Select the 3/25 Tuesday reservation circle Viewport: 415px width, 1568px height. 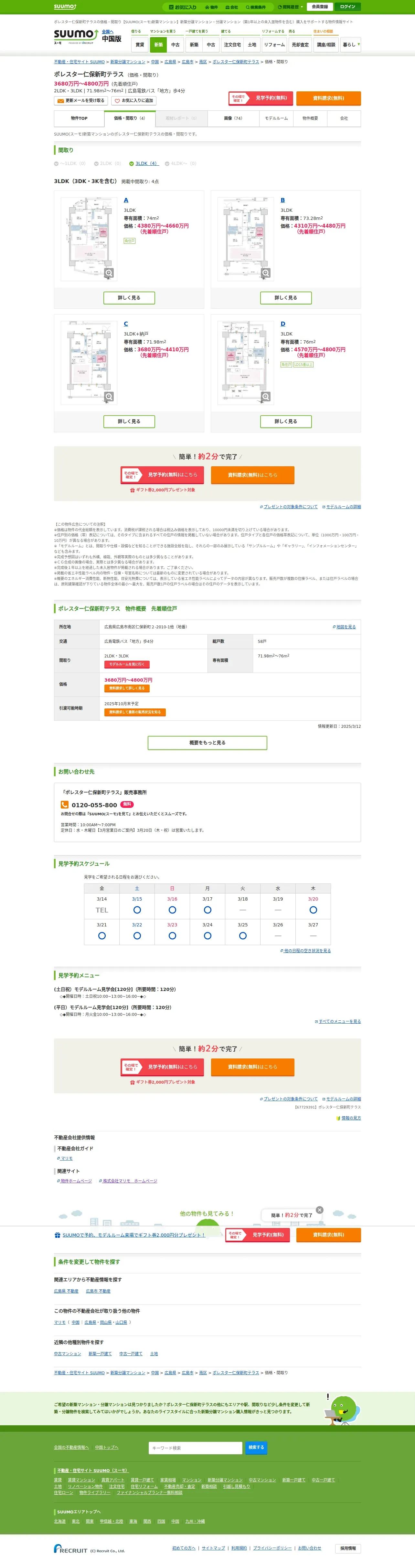(x=242, y=935)
